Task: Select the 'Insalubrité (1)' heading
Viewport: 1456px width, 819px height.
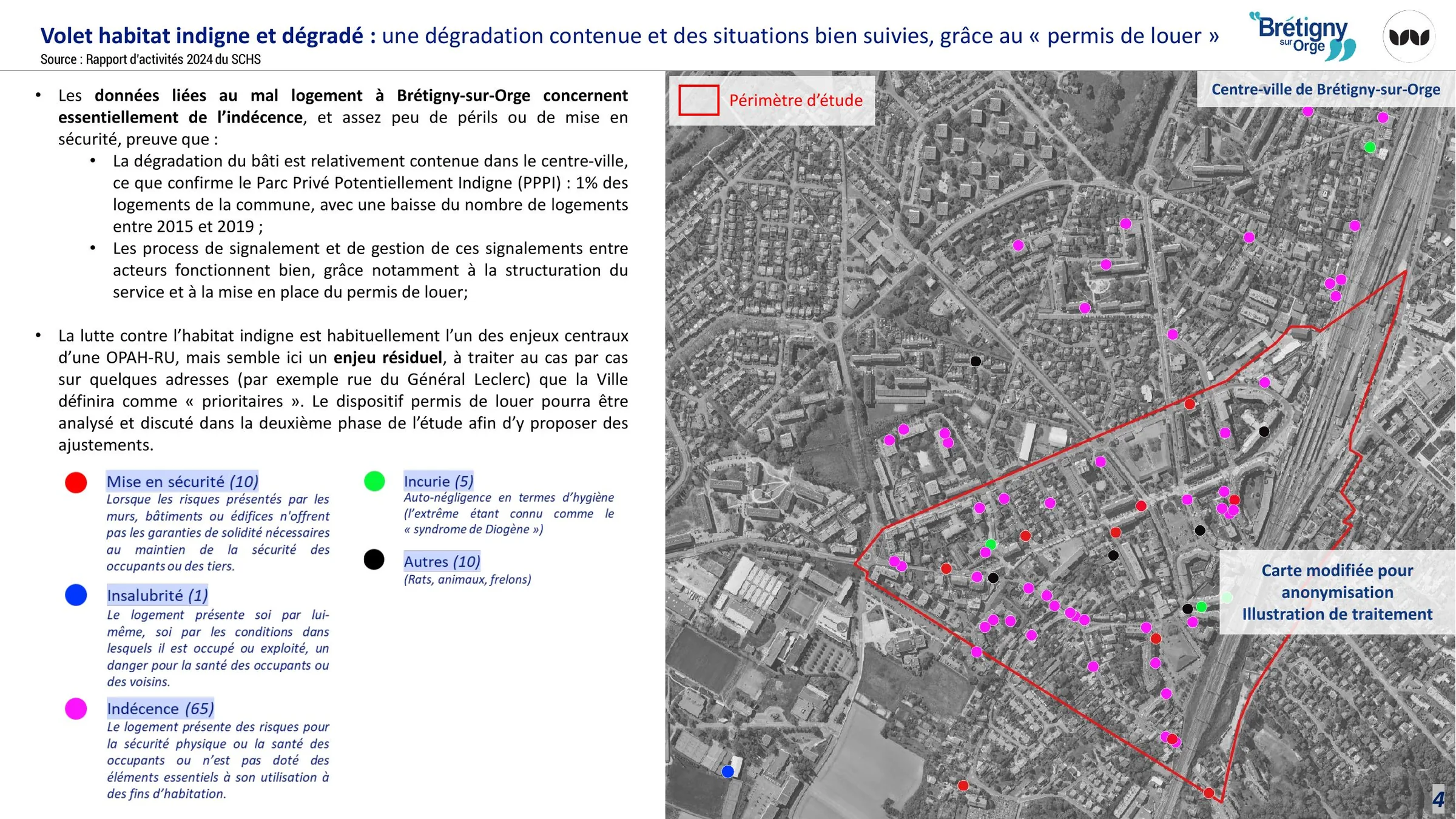Action: (158, 595)
